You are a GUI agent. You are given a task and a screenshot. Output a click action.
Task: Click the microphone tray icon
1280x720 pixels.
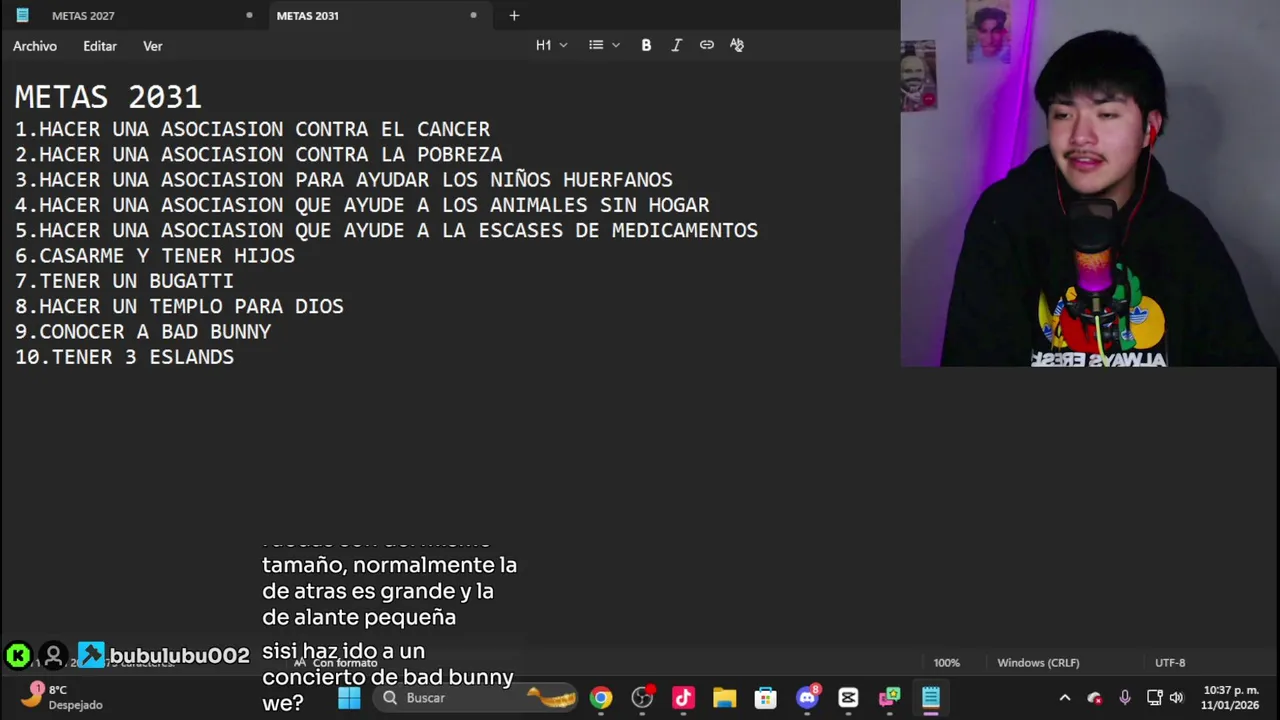click(x=1125, y=698)
